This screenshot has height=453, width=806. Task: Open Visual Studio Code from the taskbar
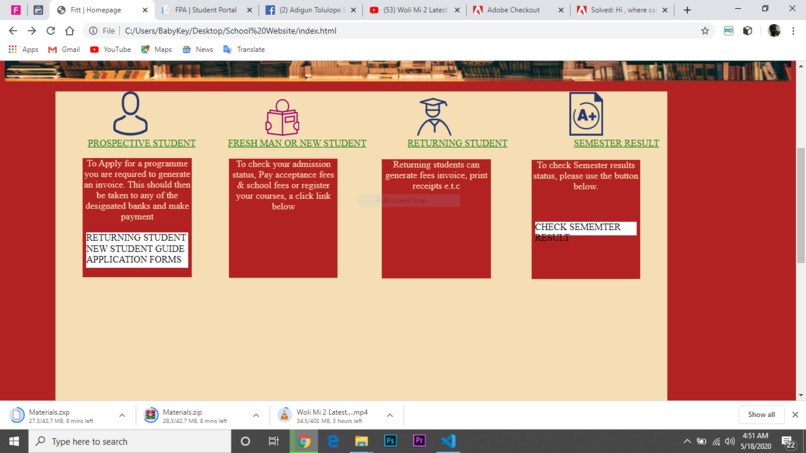[x=448, y=441]
